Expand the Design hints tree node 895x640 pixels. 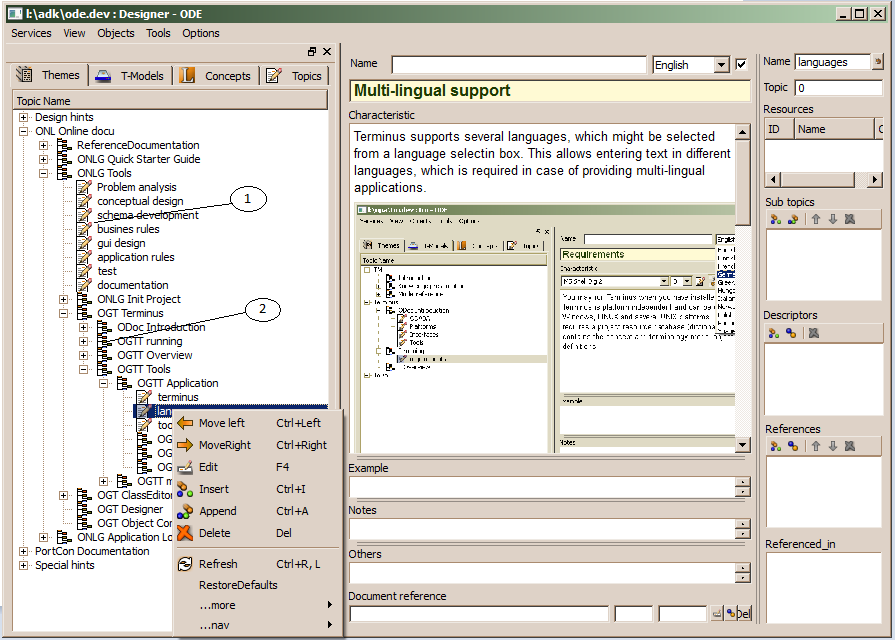point(23,117)
